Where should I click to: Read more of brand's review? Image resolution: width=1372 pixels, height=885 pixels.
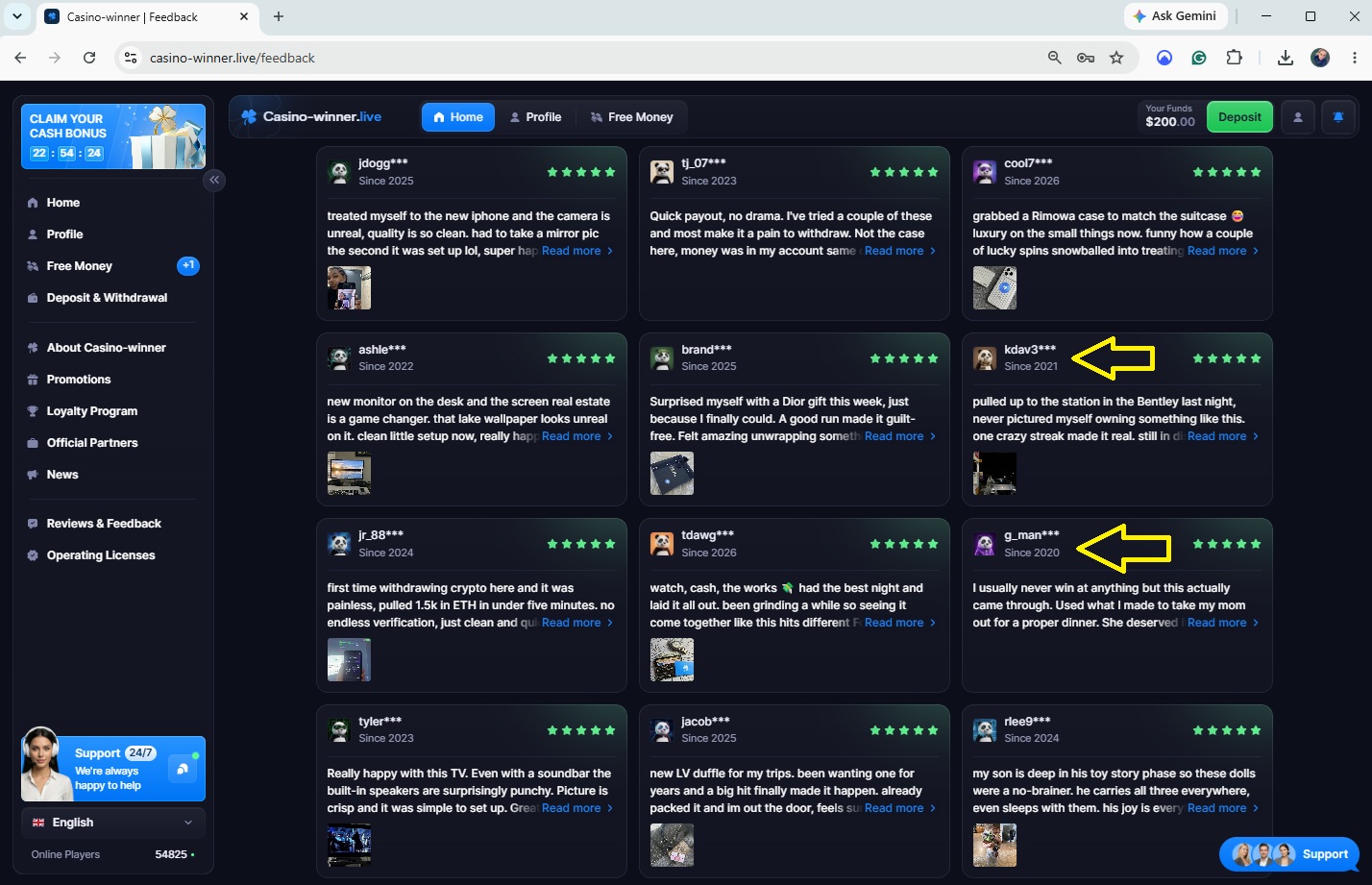tap(900, 436)
